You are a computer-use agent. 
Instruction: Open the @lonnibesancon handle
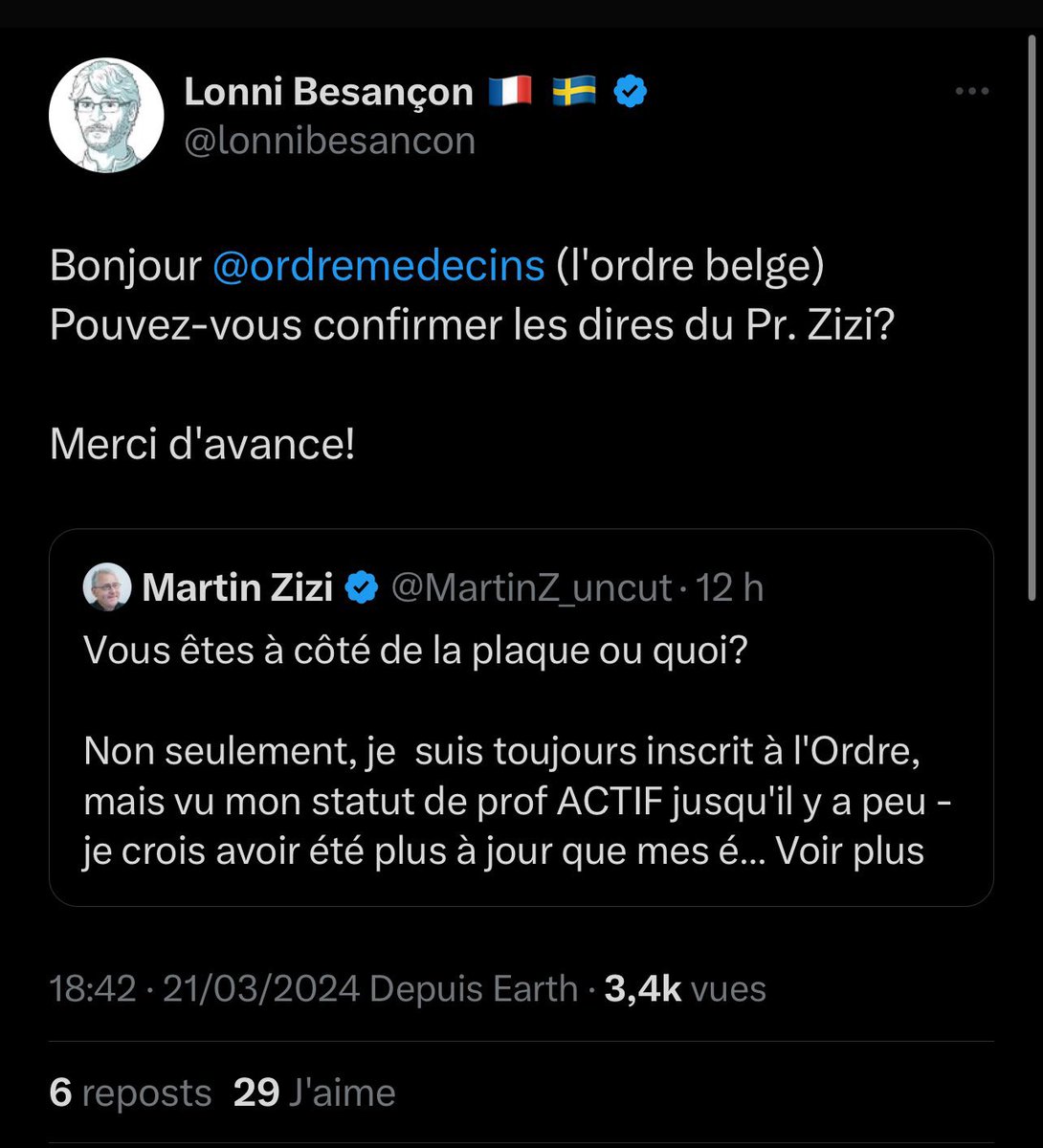click(329, 141)
